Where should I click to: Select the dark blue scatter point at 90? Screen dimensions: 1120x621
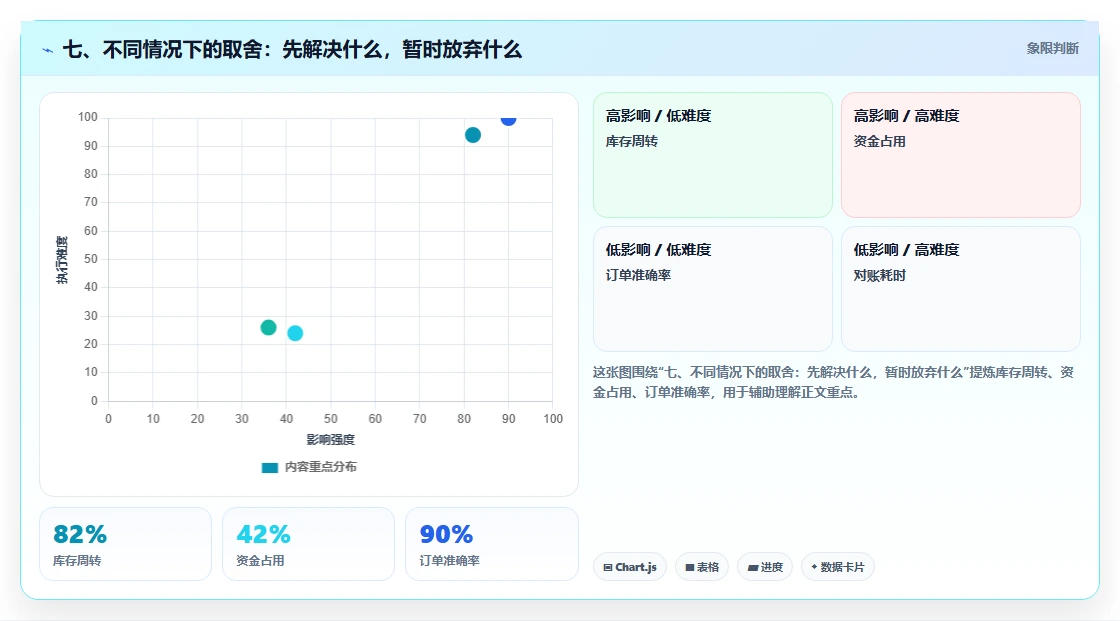coord(508,119)
